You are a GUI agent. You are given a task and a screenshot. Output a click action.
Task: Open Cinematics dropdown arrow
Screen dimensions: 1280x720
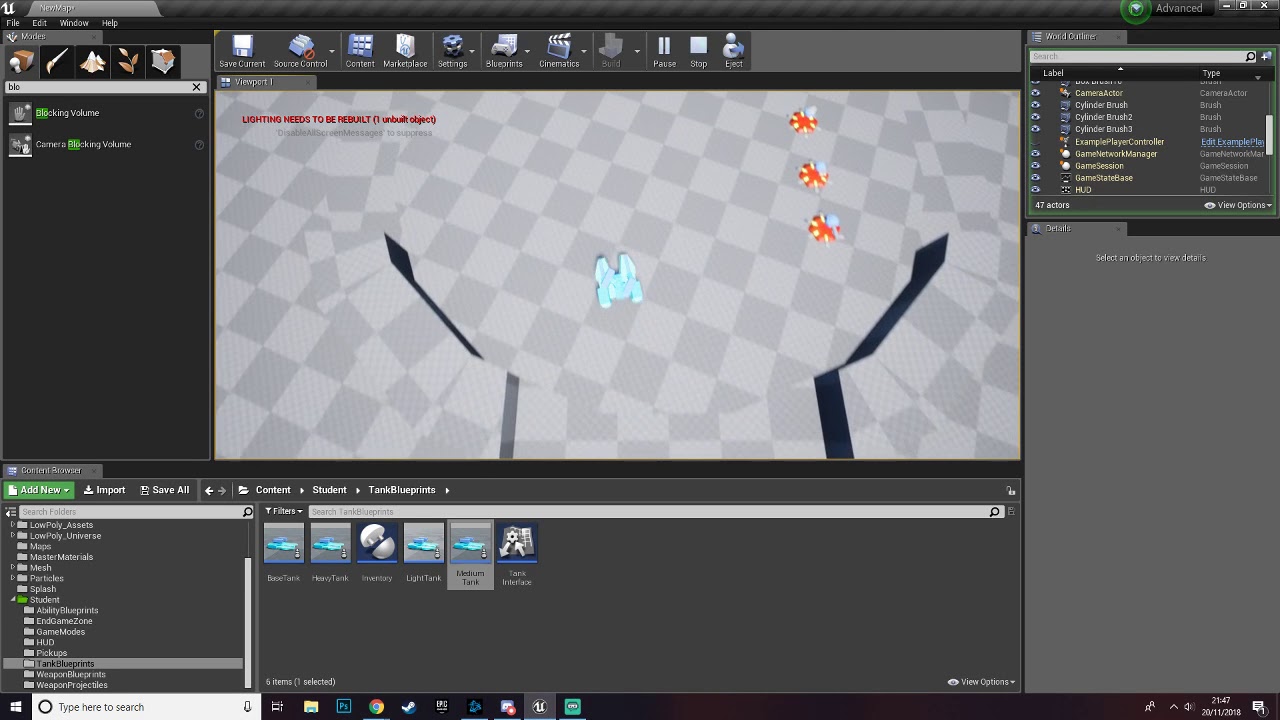pyautogui.click(x=584, y=51)
